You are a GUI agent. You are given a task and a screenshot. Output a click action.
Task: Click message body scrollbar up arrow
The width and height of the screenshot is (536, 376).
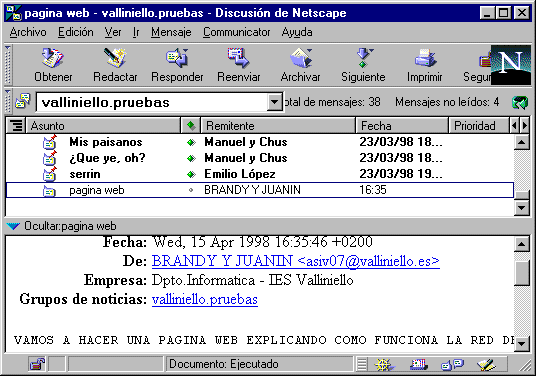(522, 244)
